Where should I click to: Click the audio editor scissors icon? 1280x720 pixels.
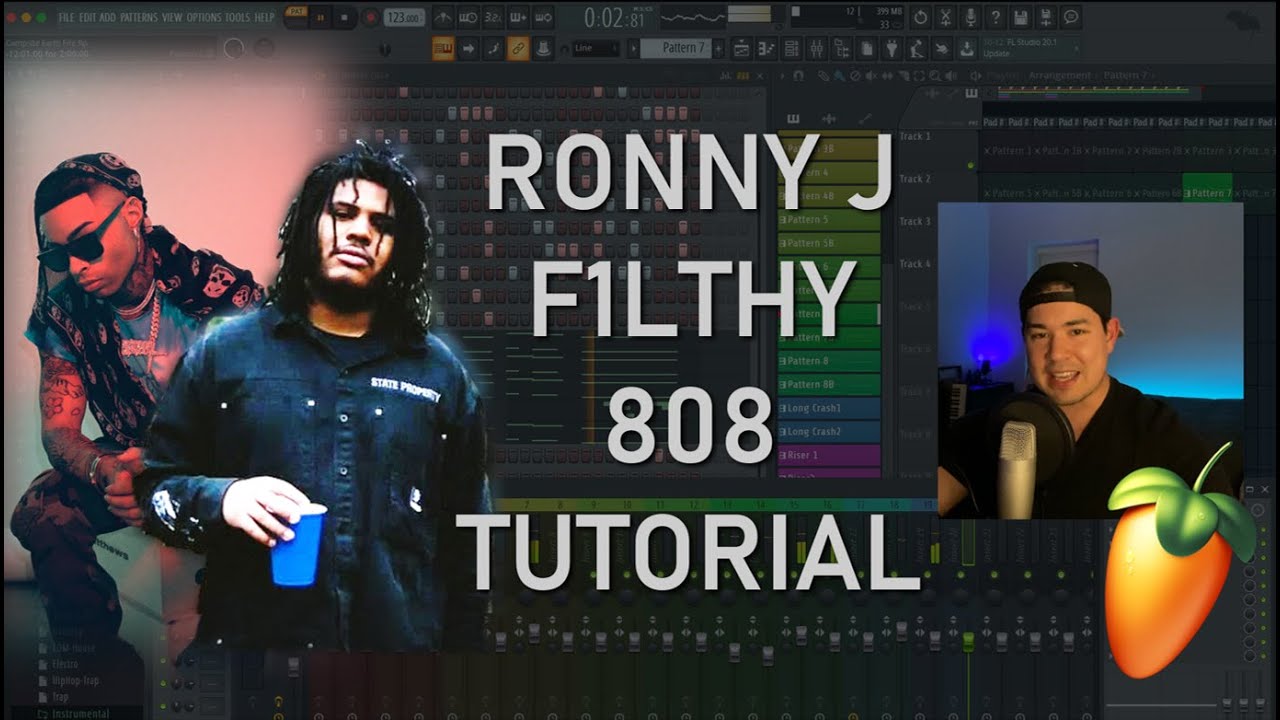click(x=945, y=17)
